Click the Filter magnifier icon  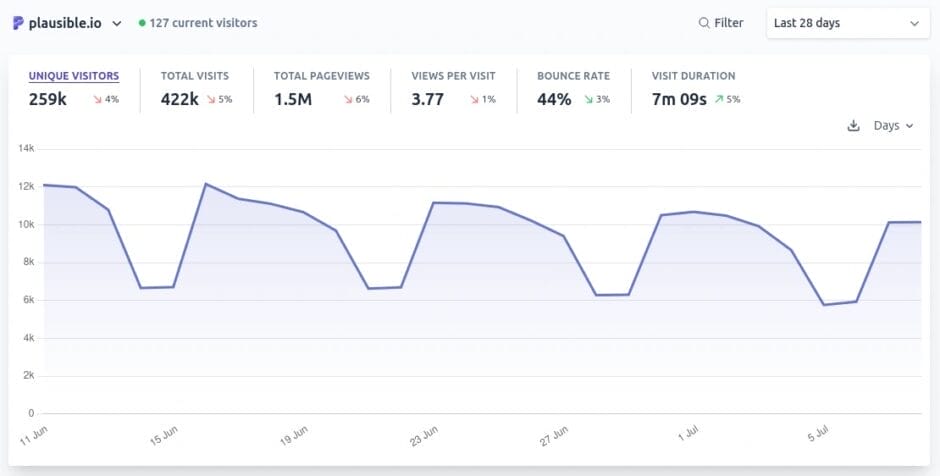click(x=704, y=23)
